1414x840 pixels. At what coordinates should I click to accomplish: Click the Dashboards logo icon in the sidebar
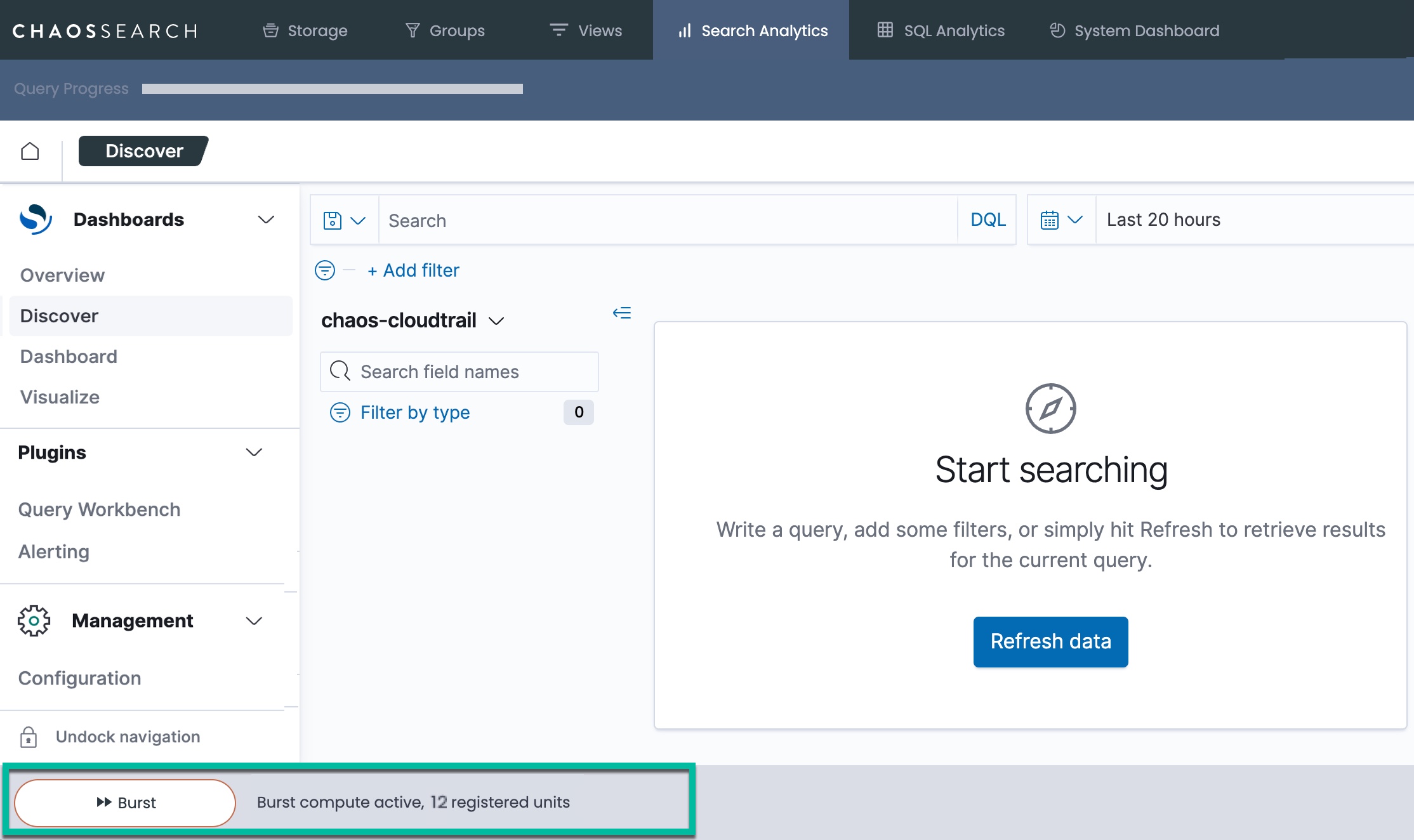[36, 220]
